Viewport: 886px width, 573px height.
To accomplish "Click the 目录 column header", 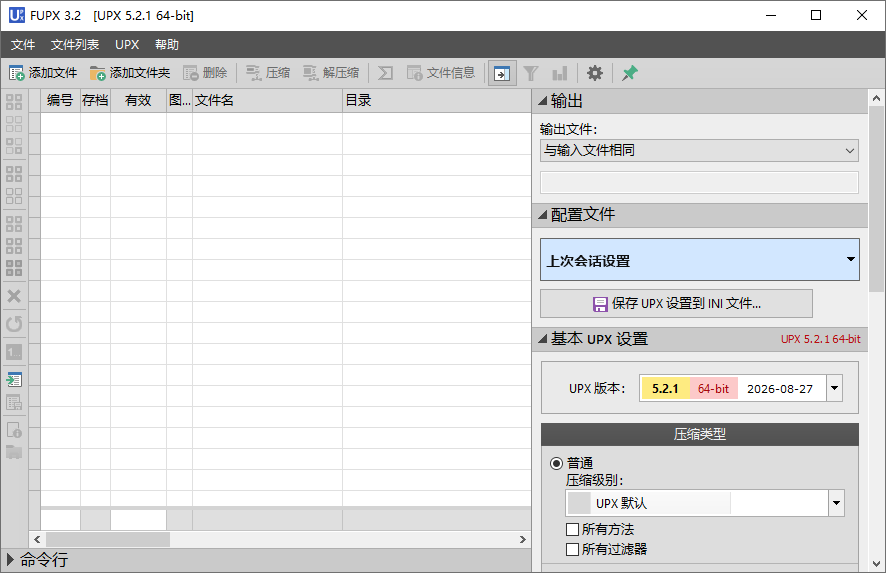I will (436, 101).
